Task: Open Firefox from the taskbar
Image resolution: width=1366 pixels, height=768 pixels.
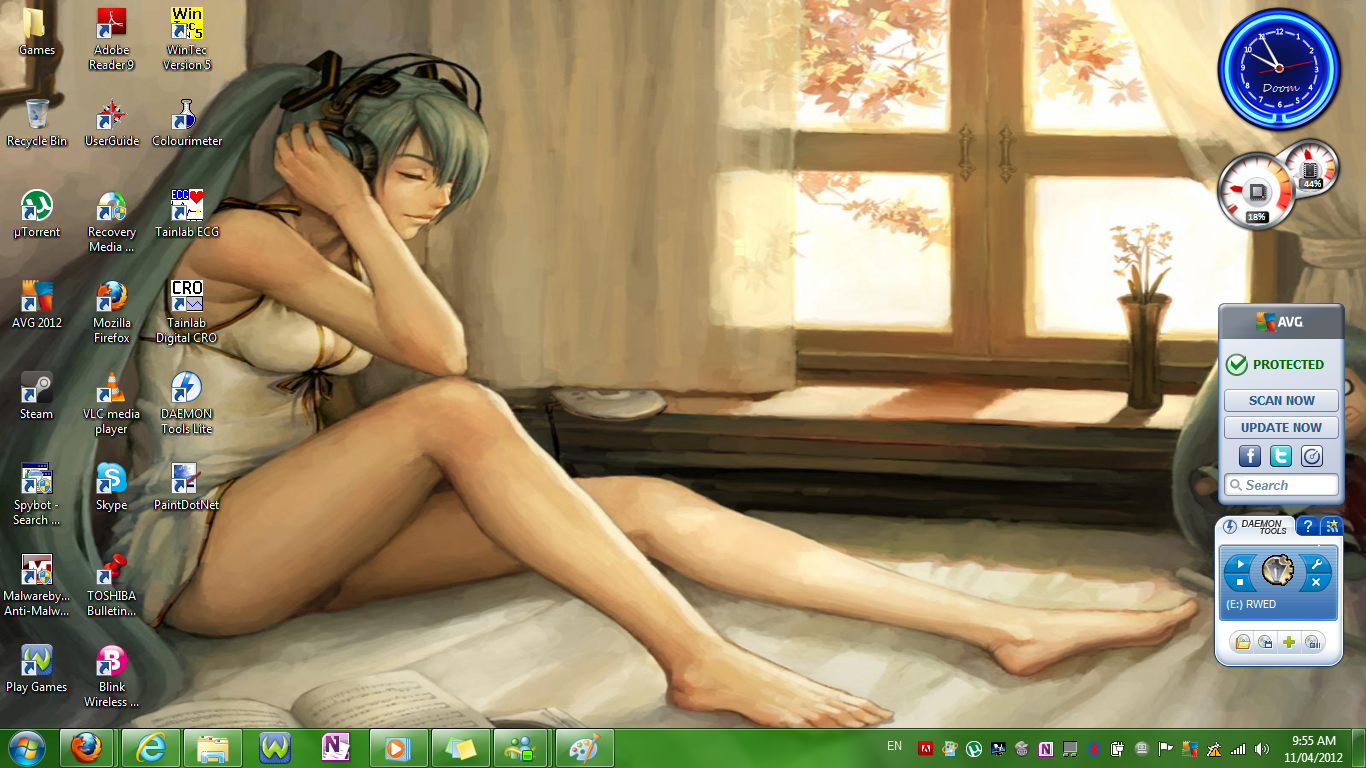Action: [87, 747]
